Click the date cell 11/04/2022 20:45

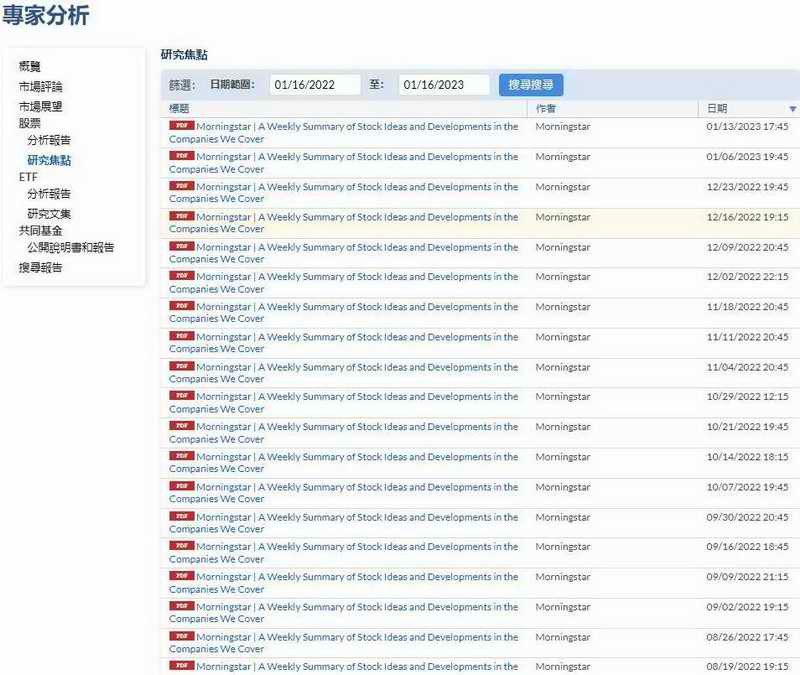click(747, 367)
